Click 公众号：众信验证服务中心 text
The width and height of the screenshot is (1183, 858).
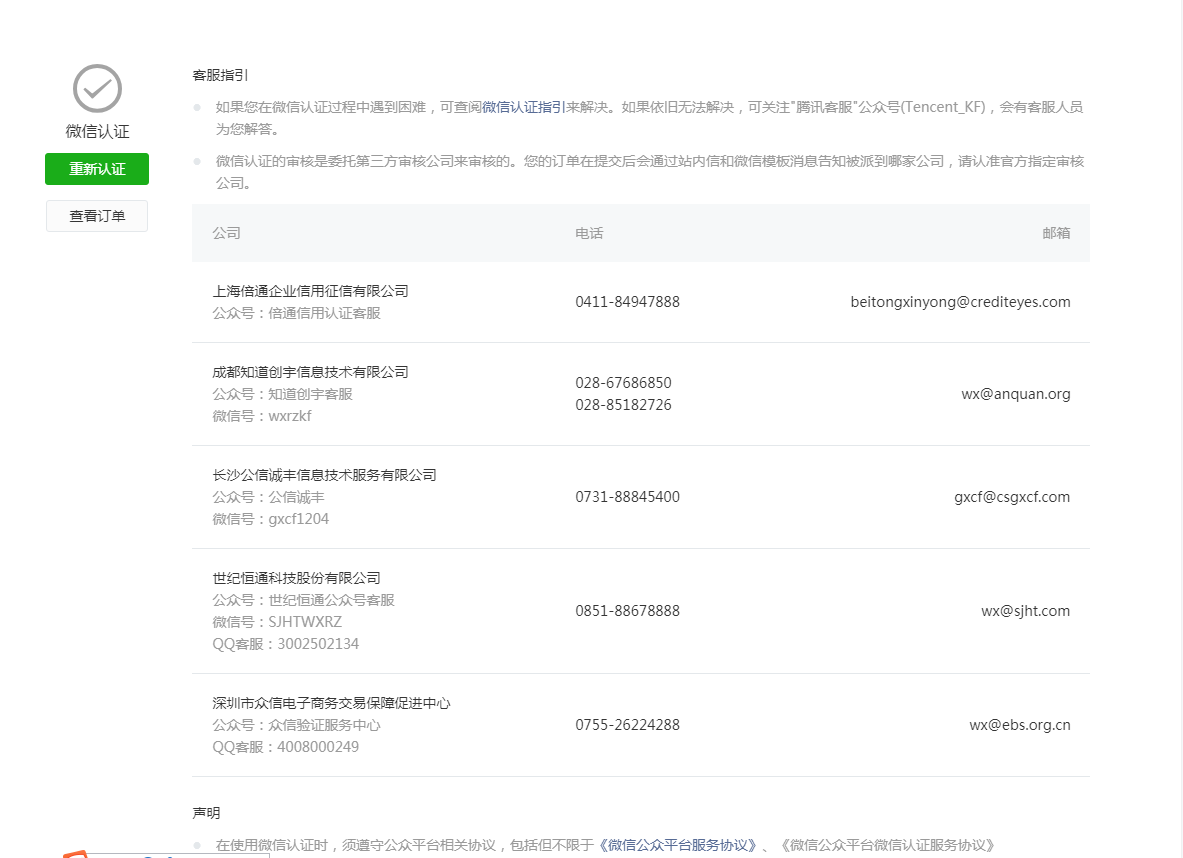coord(297,725)
